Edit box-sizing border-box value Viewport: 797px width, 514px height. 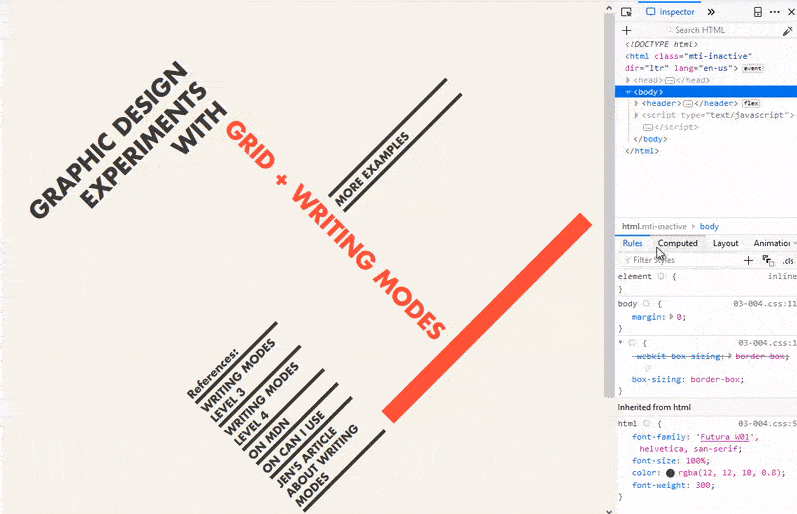[x=717, y=379]
